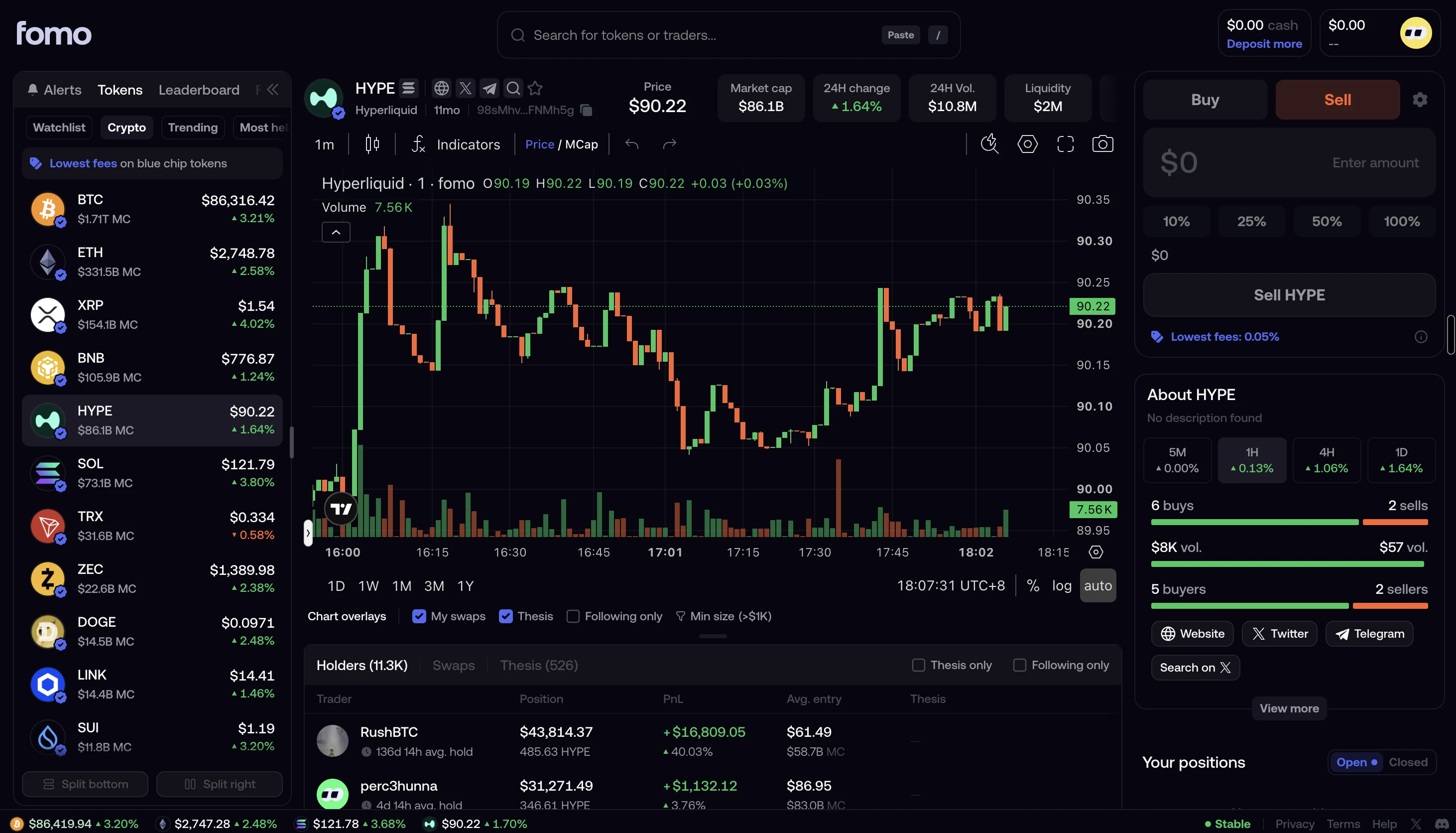Add HYPE to watchlist with star icon

pos(535,88)
